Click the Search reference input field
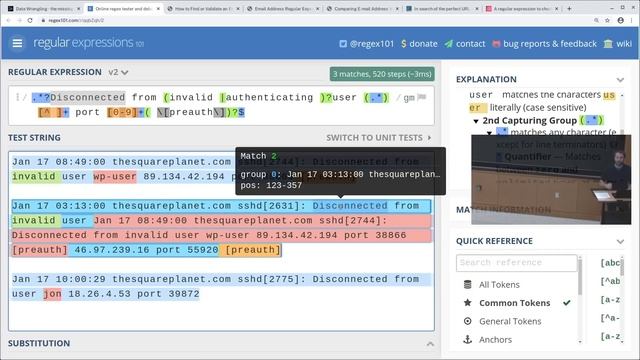Image resolution: width=640 pixels, height=360 pixels. click(516, 262)
